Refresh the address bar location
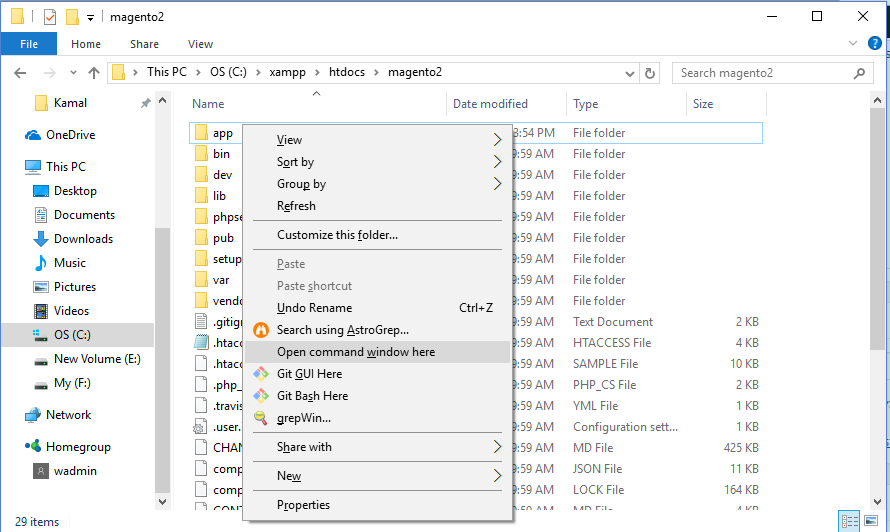The width and height of the screenshot is (890, 532). (650, 73)
